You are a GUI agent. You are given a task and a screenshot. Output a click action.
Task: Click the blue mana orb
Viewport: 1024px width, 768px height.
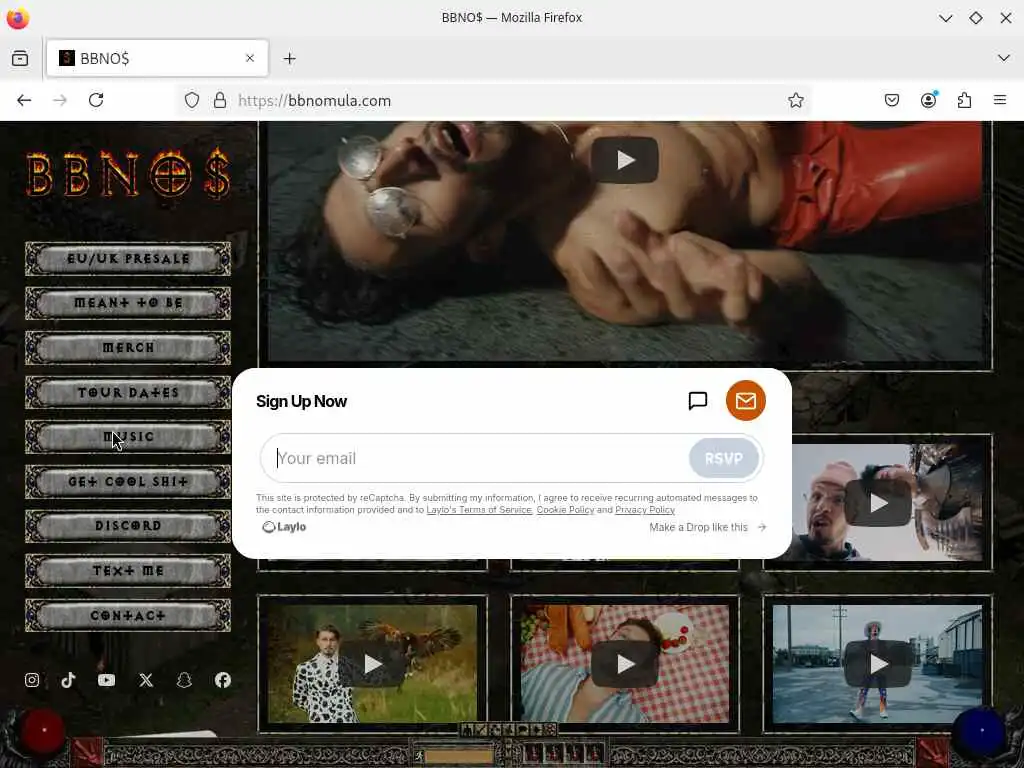pyautogui.click(x=982, y=731)
